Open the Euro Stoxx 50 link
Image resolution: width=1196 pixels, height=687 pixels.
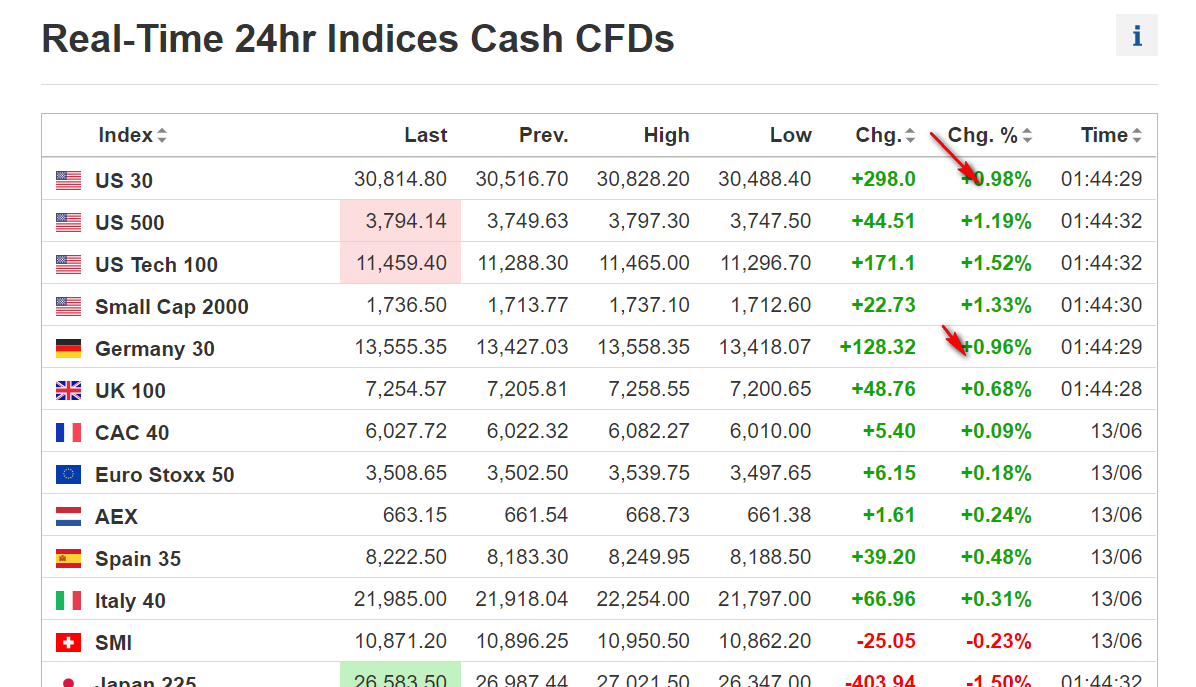pyautogui.click(x=164, y=475)
